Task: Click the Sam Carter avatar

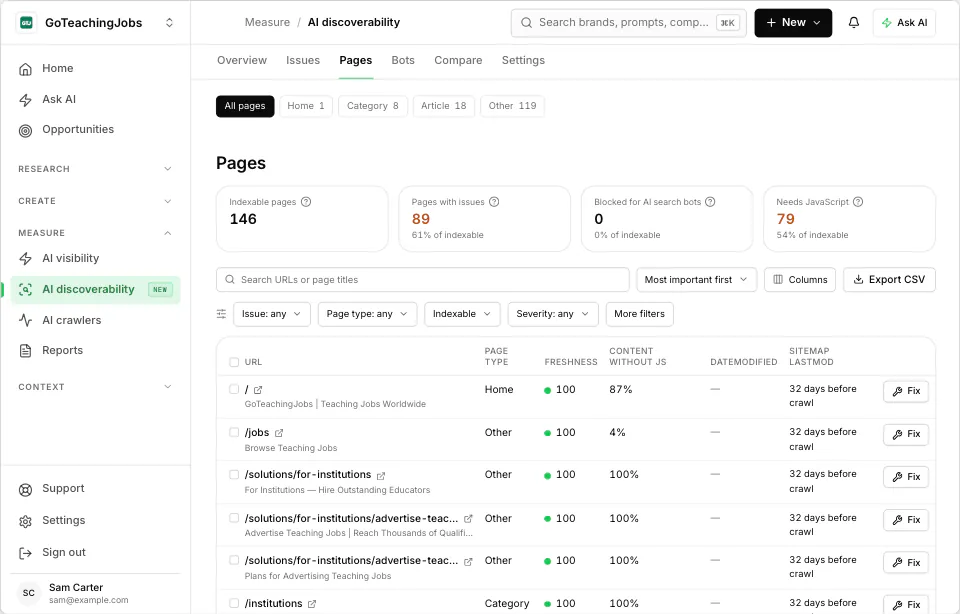Action: click(29, 593)
